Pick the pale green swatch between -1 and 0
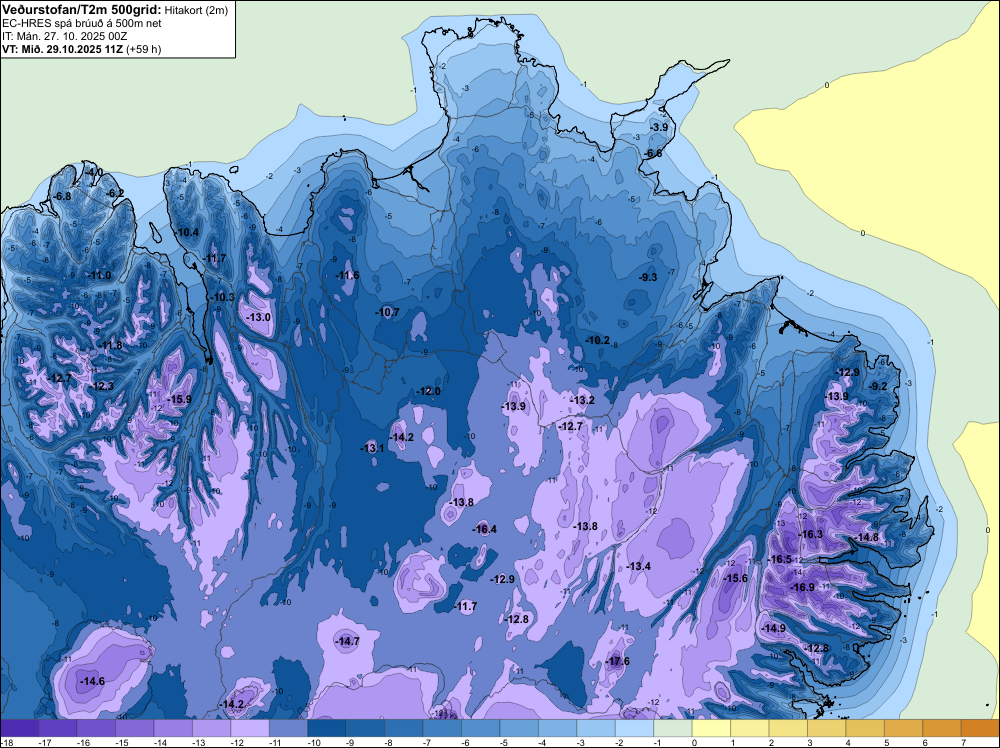Screen dimensions: 1000x748 pos(673,728)
